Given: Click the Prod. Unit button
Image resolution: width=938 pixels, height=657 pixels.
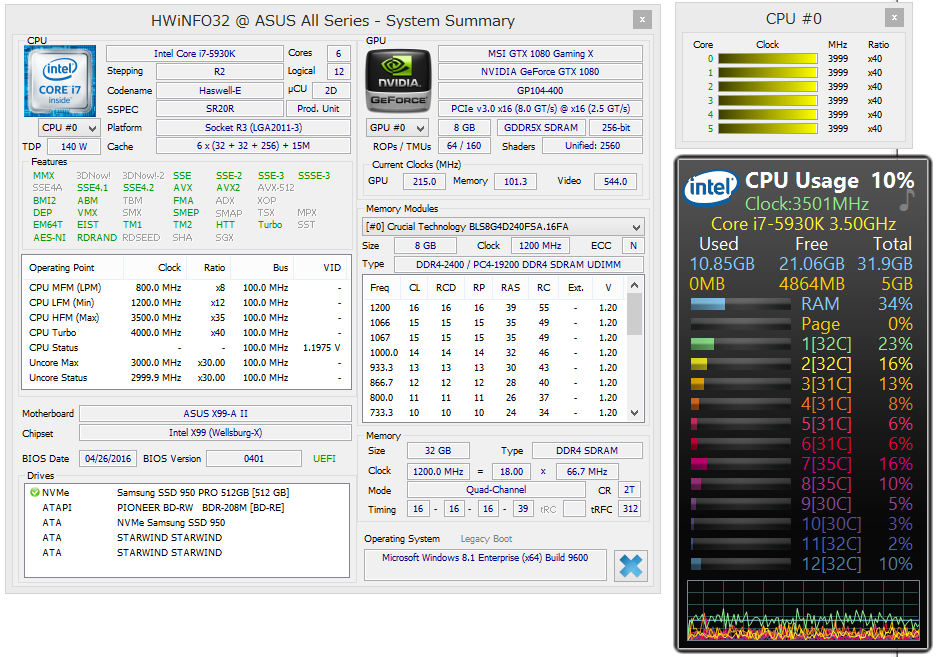Looking at the screenshot, I should click(x=319, y=109).
